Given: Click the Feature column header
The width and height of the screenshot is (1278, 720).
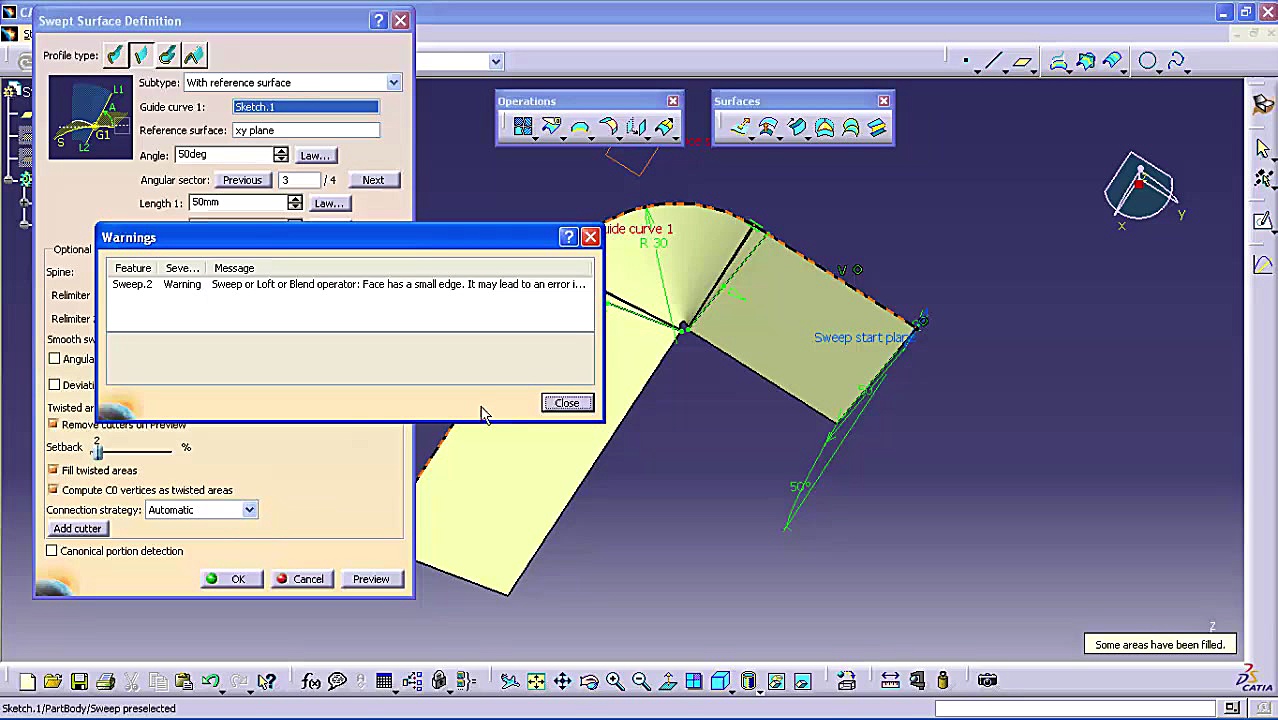Looking at the screenshot, I should click(132, 268).
